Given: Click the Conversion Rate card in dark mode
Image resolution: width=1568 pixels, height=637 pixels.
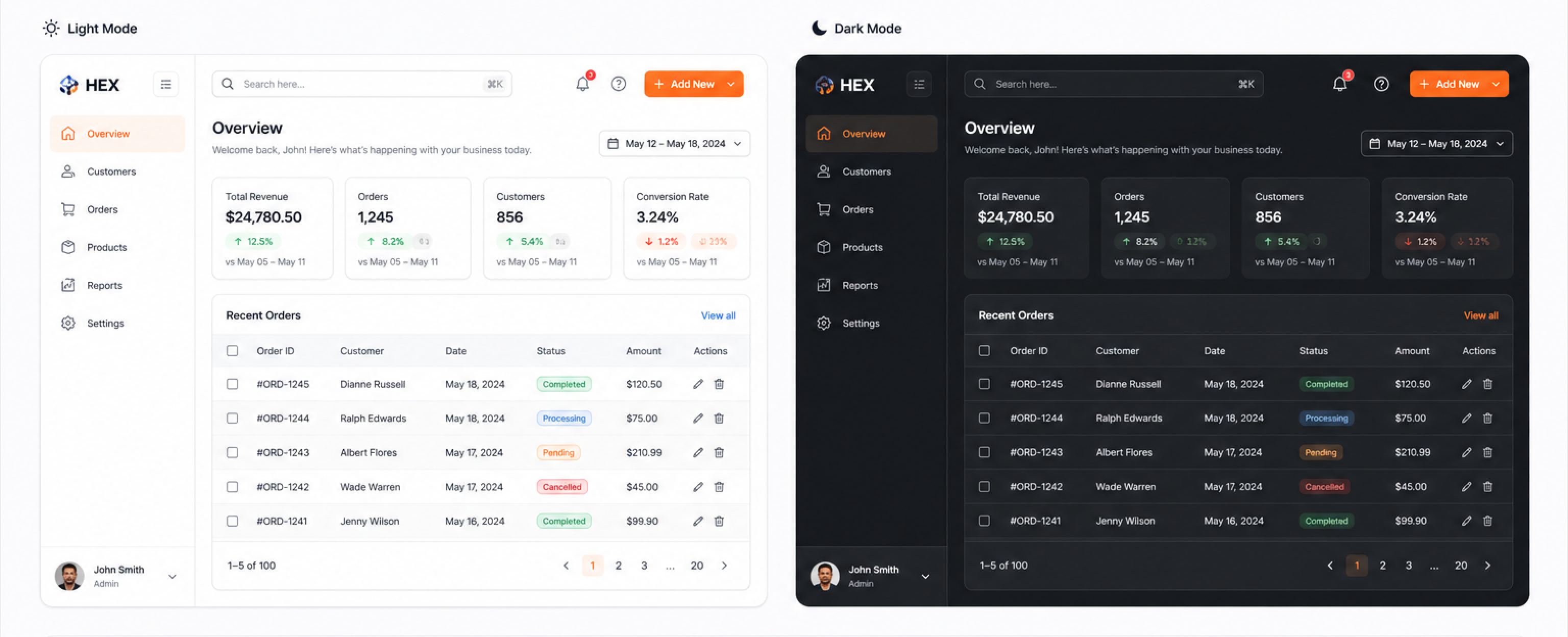Looking at the screenshot, I should [x=1447, y=228].
